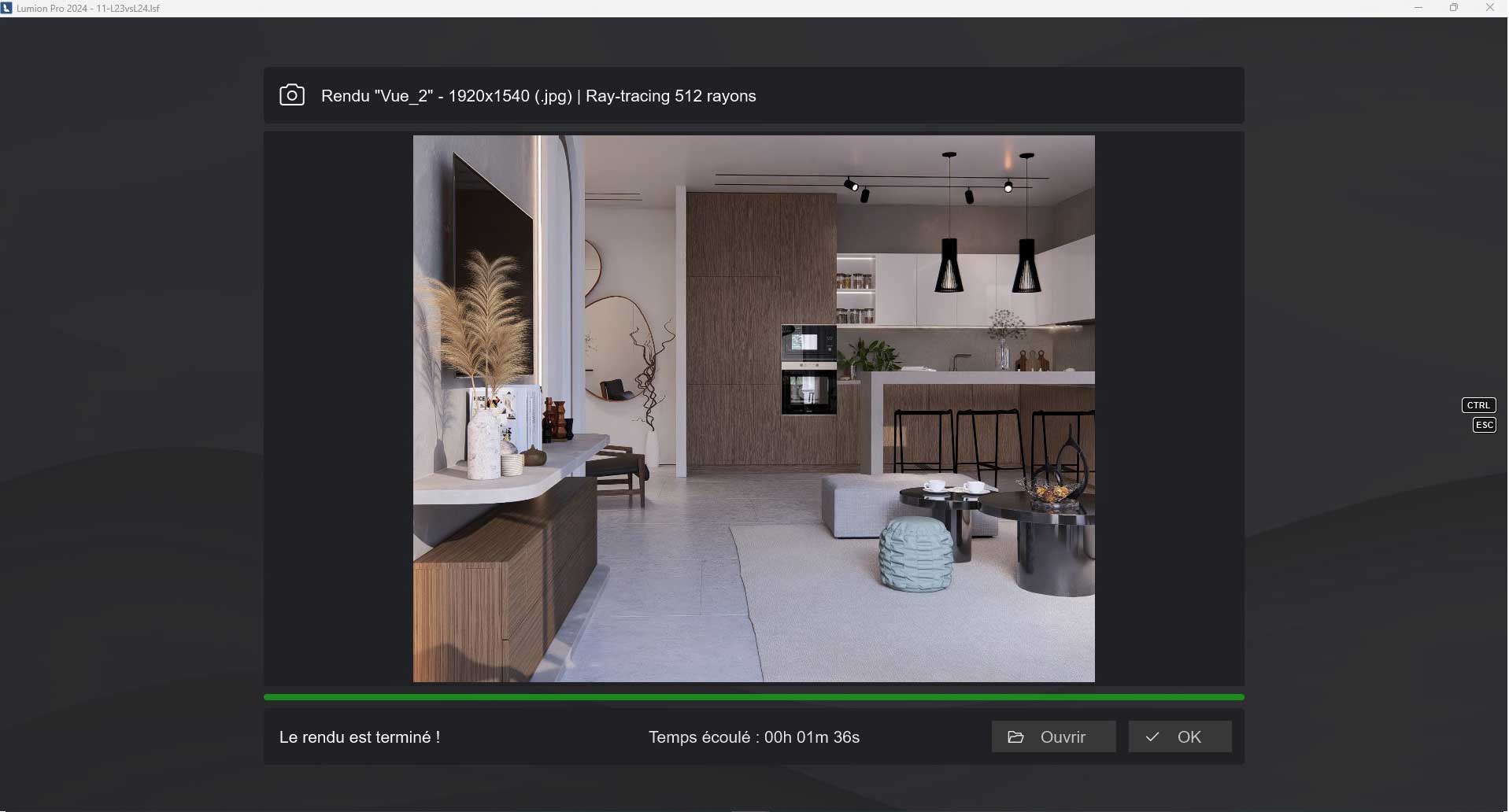Click the 'Le rendu est terminé !' message
Image resolution: width=1509 pixels, height=812 pixels.
pyautogui.click(x=360, y=737)
